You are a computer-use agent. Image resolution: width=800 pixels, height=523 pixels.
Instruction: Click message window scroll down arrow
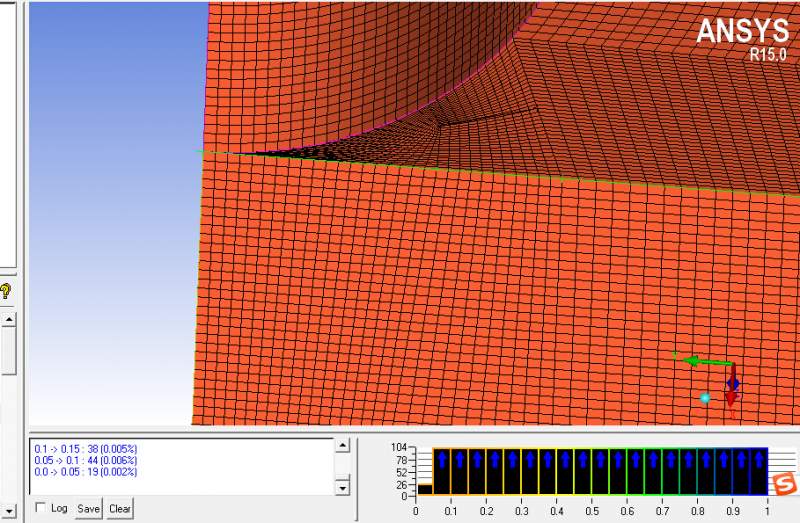(343, 488)
